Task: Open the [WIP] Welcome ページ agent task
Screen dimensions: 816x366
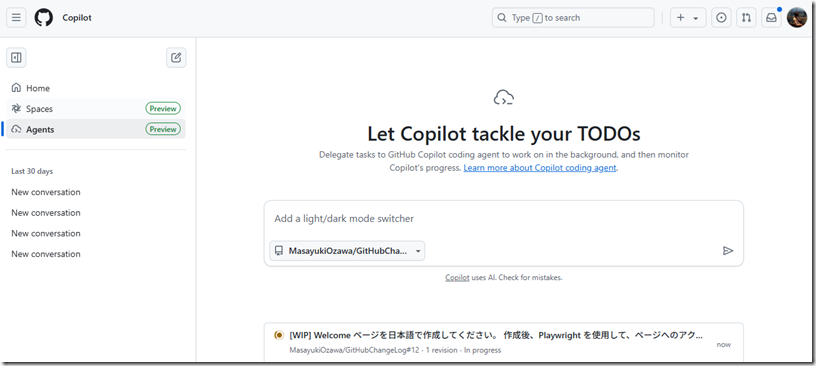Action: [x=496, y=335]
